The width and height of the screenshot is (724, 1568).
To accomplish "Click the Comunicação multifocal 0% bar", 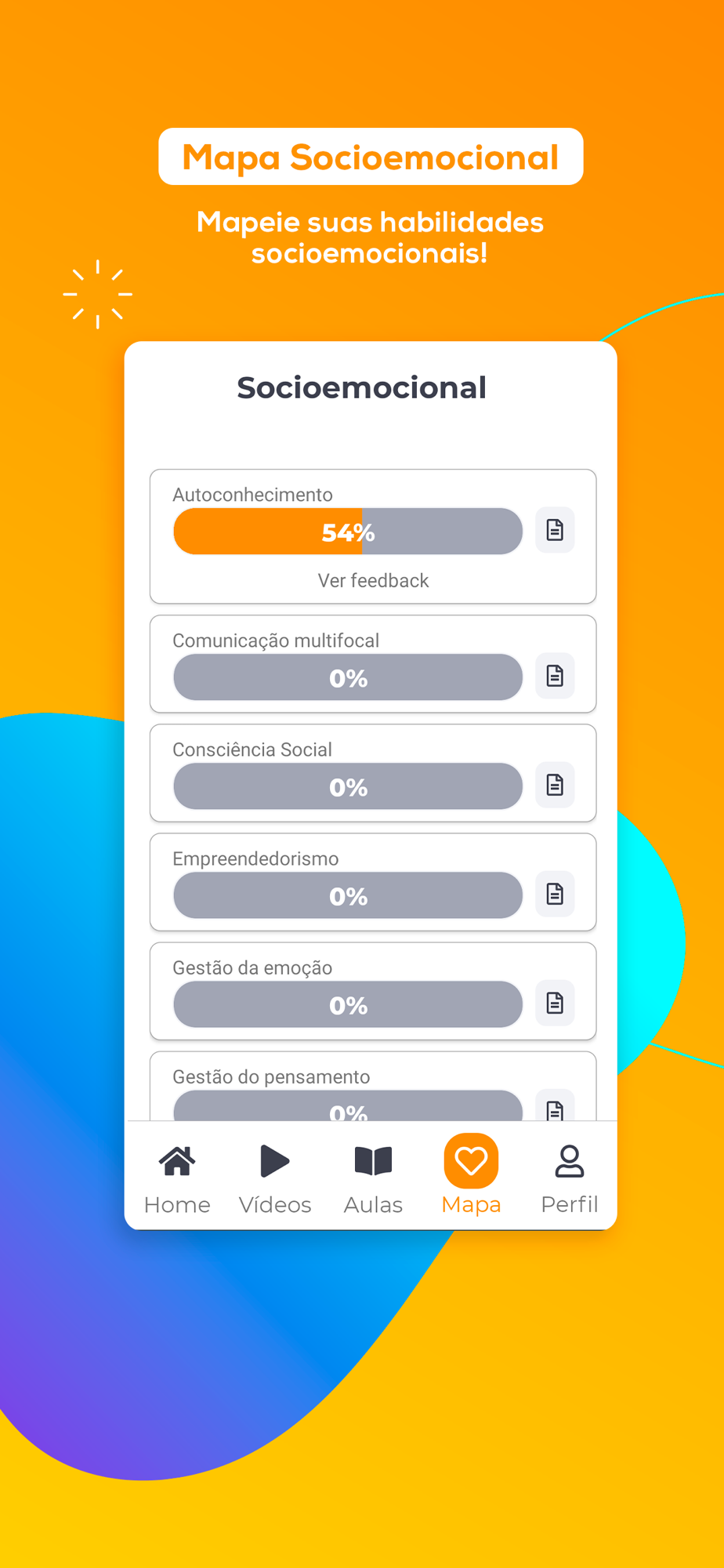I will [348, 677].
